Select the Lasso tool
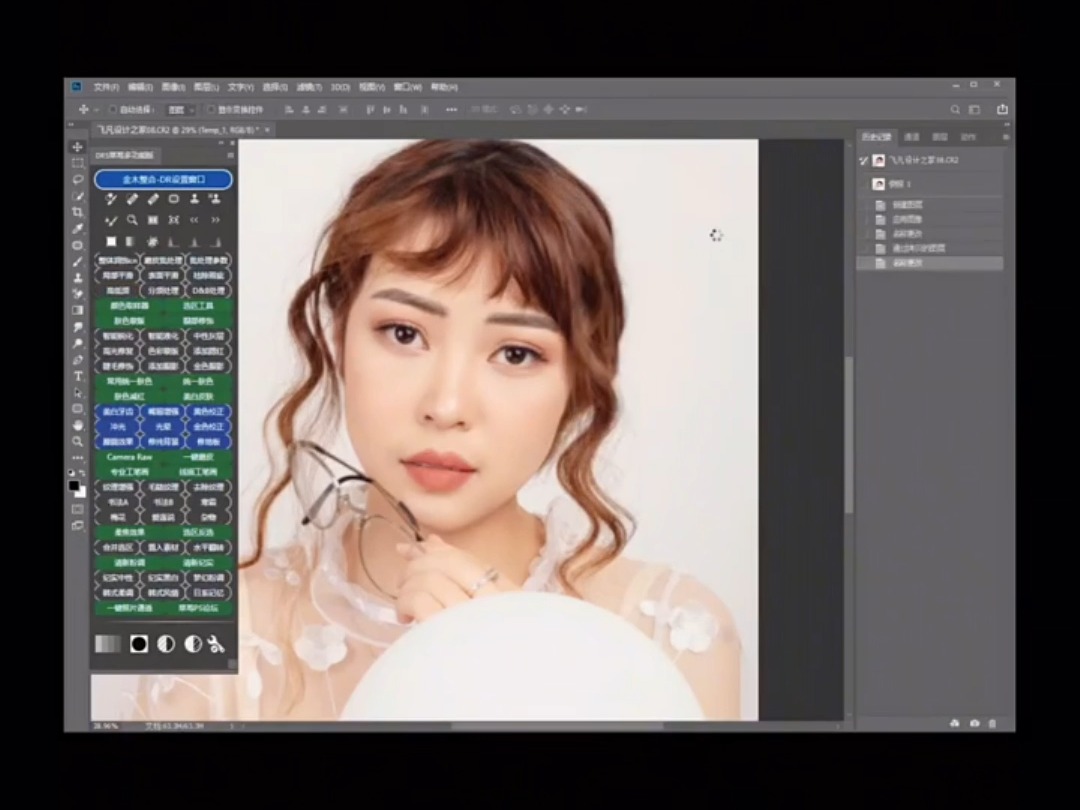This screenshot has width=1080, height=810. pyautogui.click(x=78, y=179)
